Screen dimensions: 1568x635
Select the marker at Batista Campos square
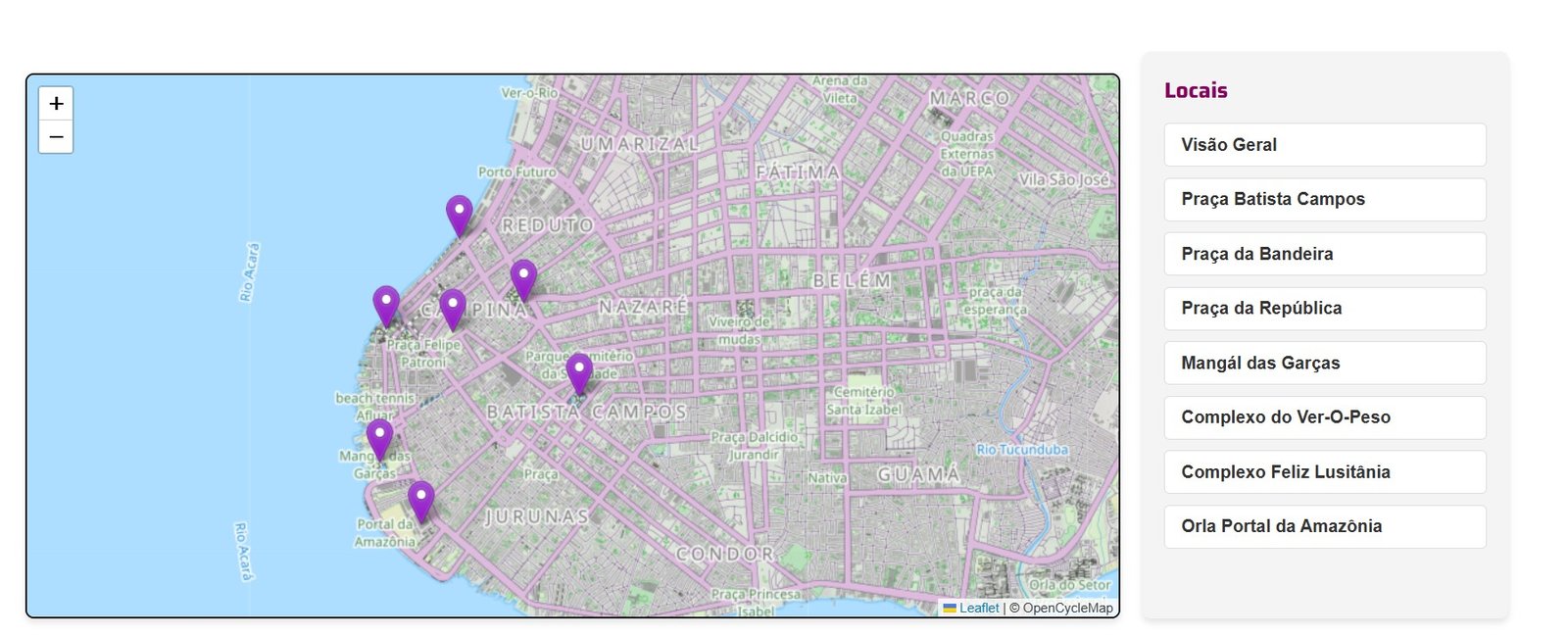579,372
